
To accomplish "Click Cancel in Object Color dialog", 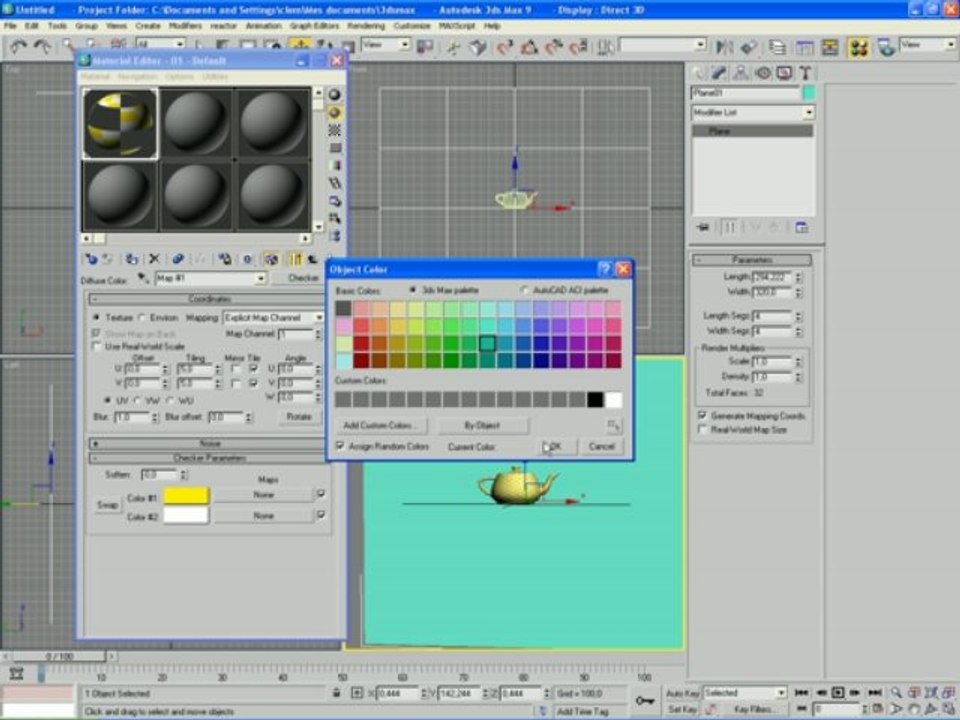I will pyautogui.click(x=601, y=447).
